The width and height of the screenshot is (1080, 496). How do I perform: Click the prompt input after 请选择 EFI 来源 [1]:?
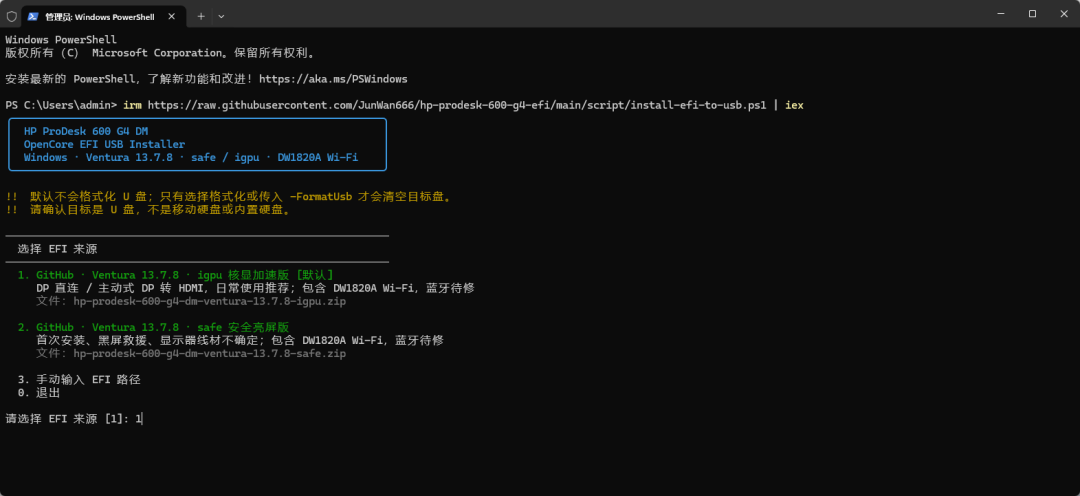coord(139,418)
